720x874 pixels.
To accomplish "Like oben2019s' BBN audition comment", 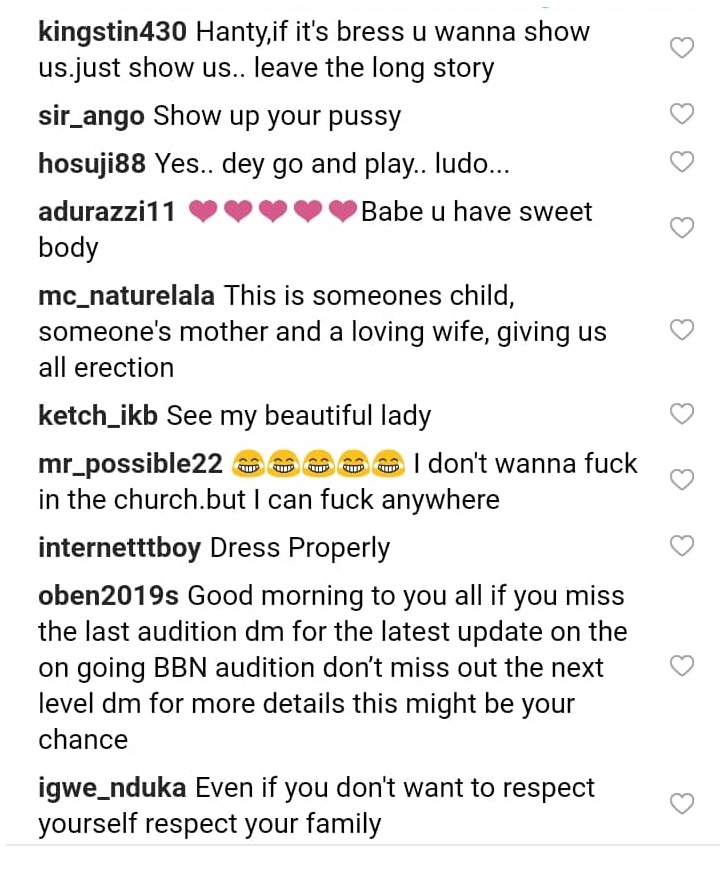I will [x=681, y=666].
